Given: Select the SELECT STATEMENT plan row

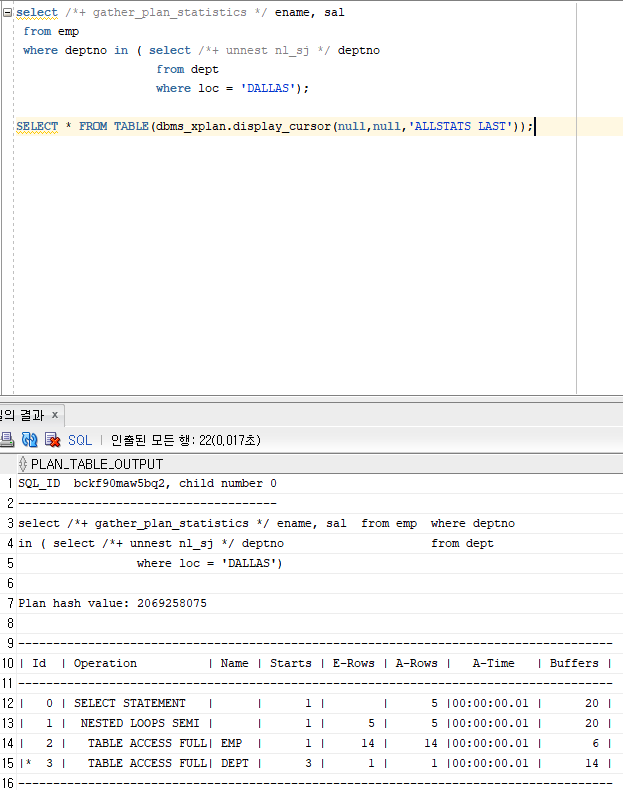Looking at the screenshot, I should point(320,703).
